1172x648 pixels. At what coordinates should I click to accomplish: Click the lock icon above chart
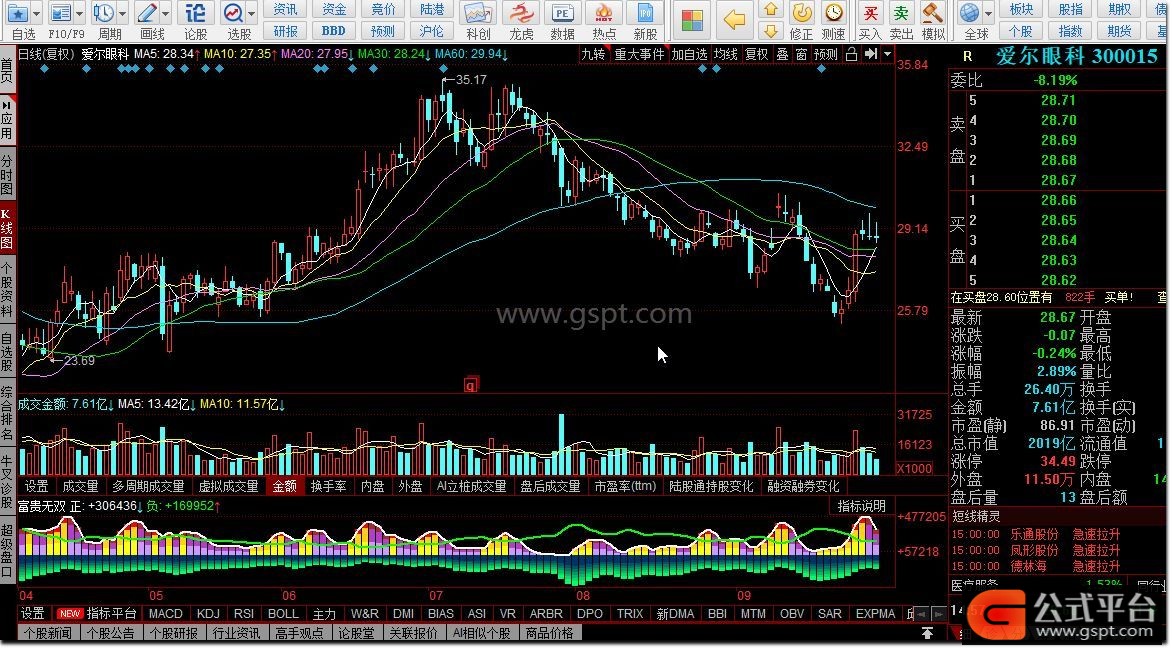[851, 55]
